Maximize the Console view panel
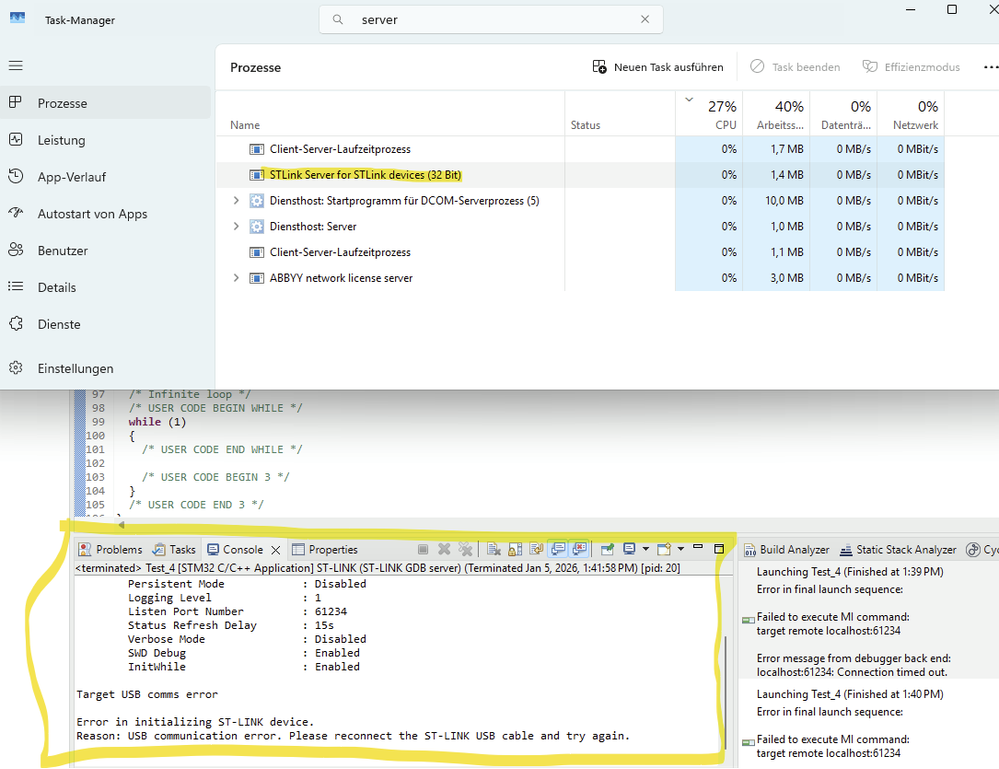 pos(719,549)
